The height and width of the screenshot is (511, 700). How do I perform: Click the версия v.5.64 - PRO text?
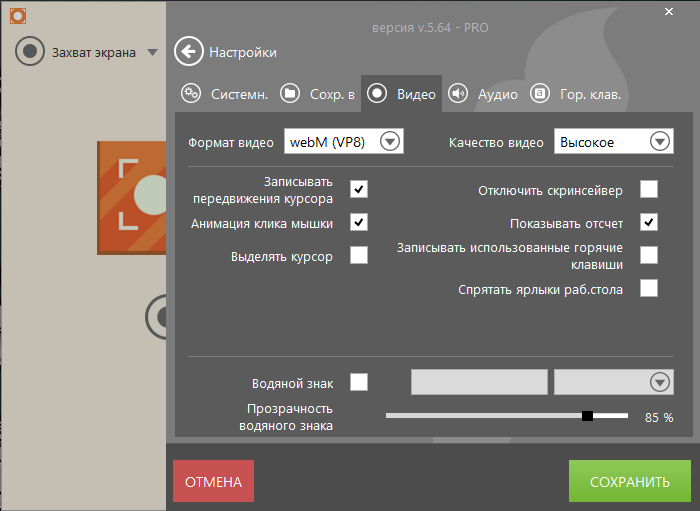tap(430, 28)
